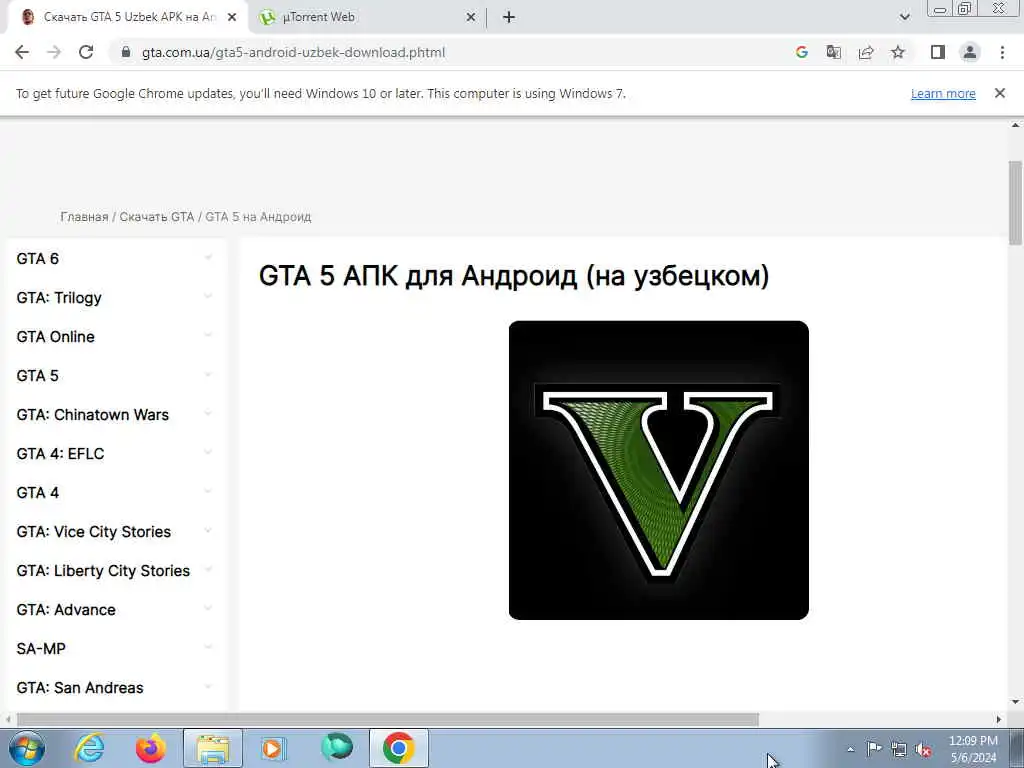
Task: Click the address bar URL
Action: (293, 52)
